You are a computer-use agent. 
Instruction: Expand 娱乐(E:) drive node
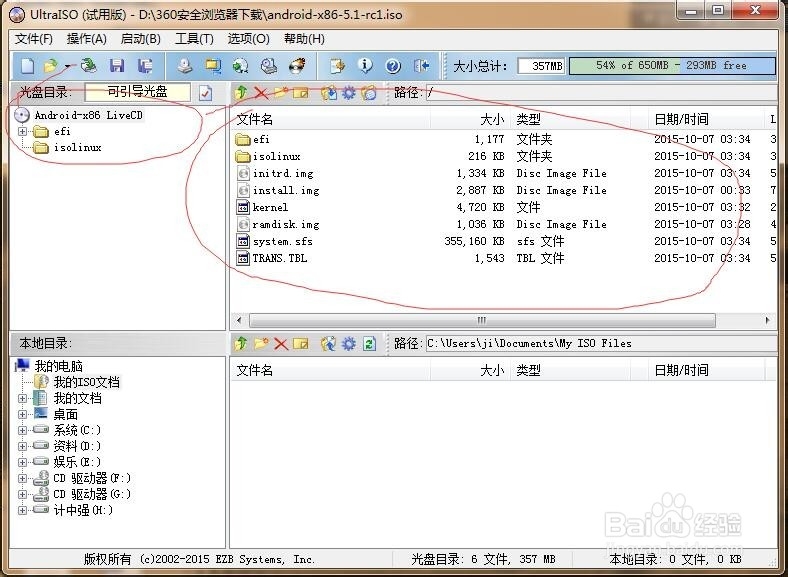tap(22, 462)
